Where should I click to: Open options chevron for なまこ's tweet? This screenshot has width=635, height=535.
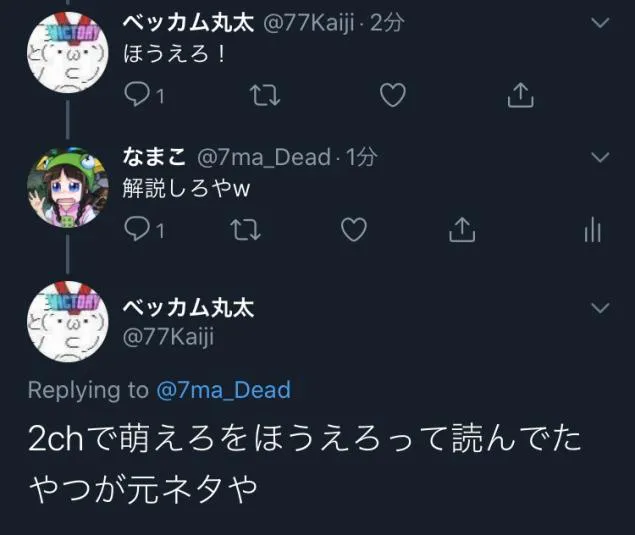pos(600,157)
